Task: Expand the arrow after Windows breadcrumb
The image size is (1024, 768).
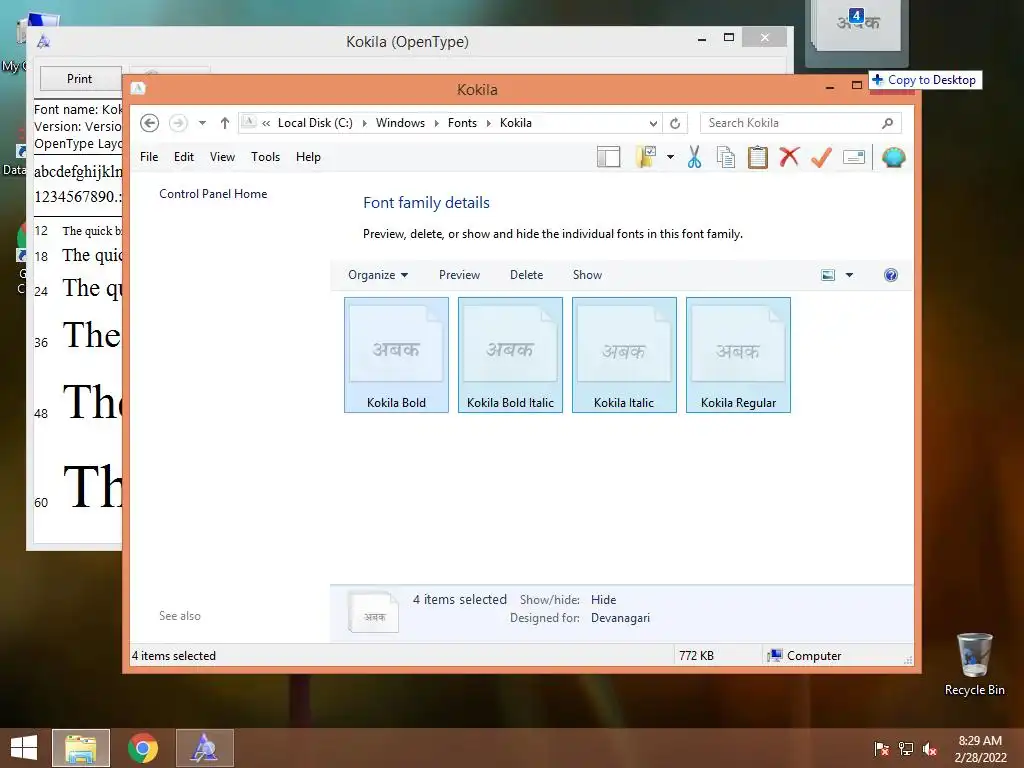Action: point(436,123)
